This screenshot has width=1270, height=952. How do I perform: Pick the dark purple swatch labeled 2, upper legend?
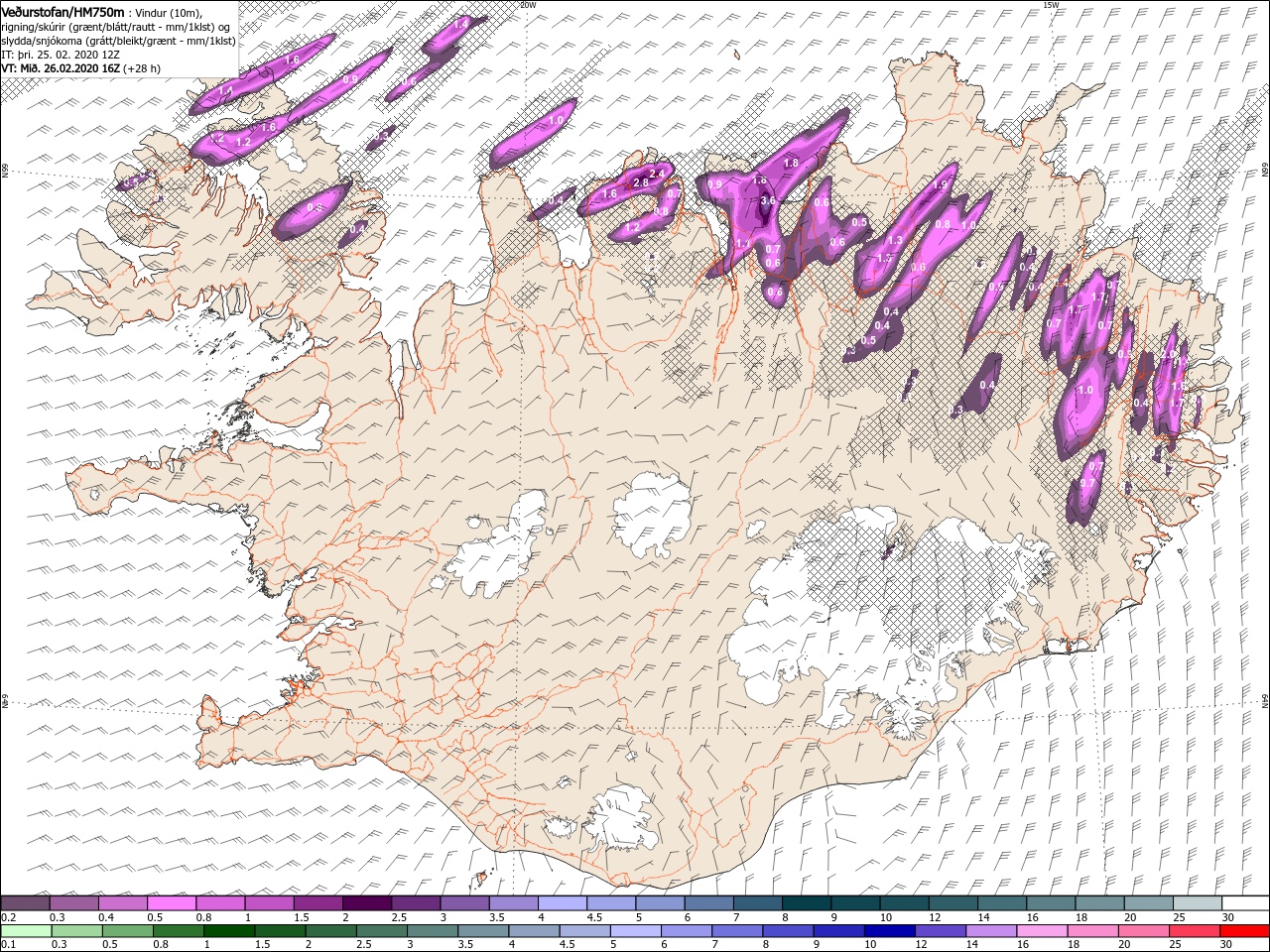point(366,902)
